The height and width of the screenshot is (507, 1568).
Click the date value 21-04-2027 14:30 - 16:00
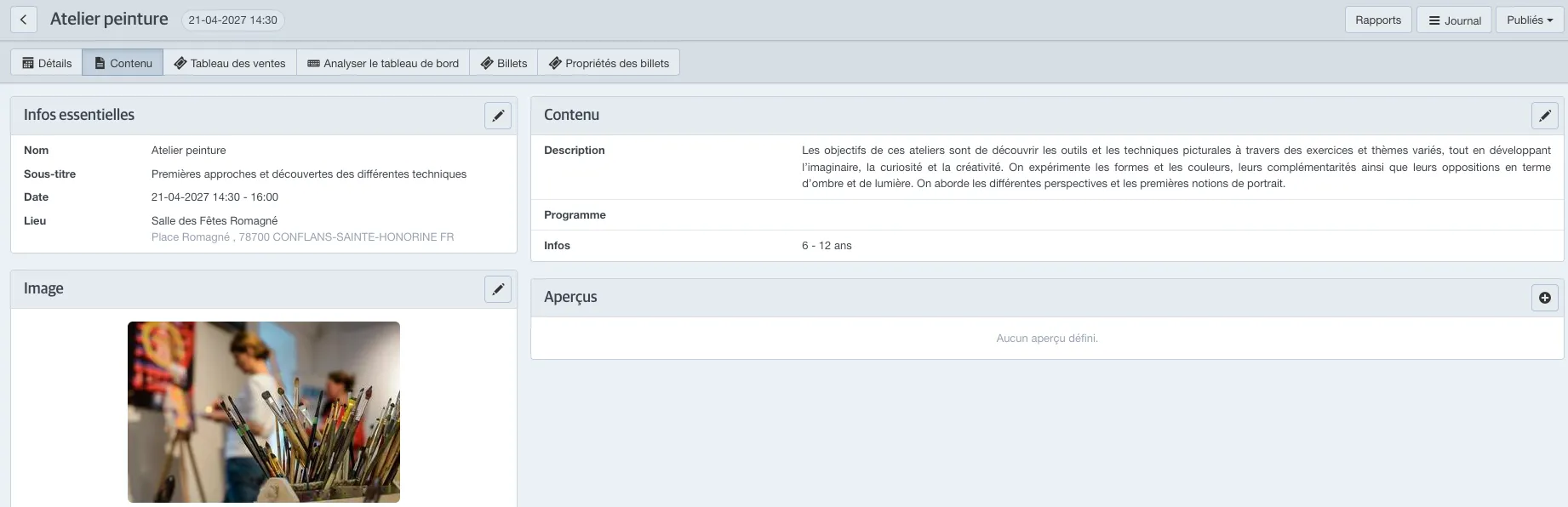(x=215, y=197)
